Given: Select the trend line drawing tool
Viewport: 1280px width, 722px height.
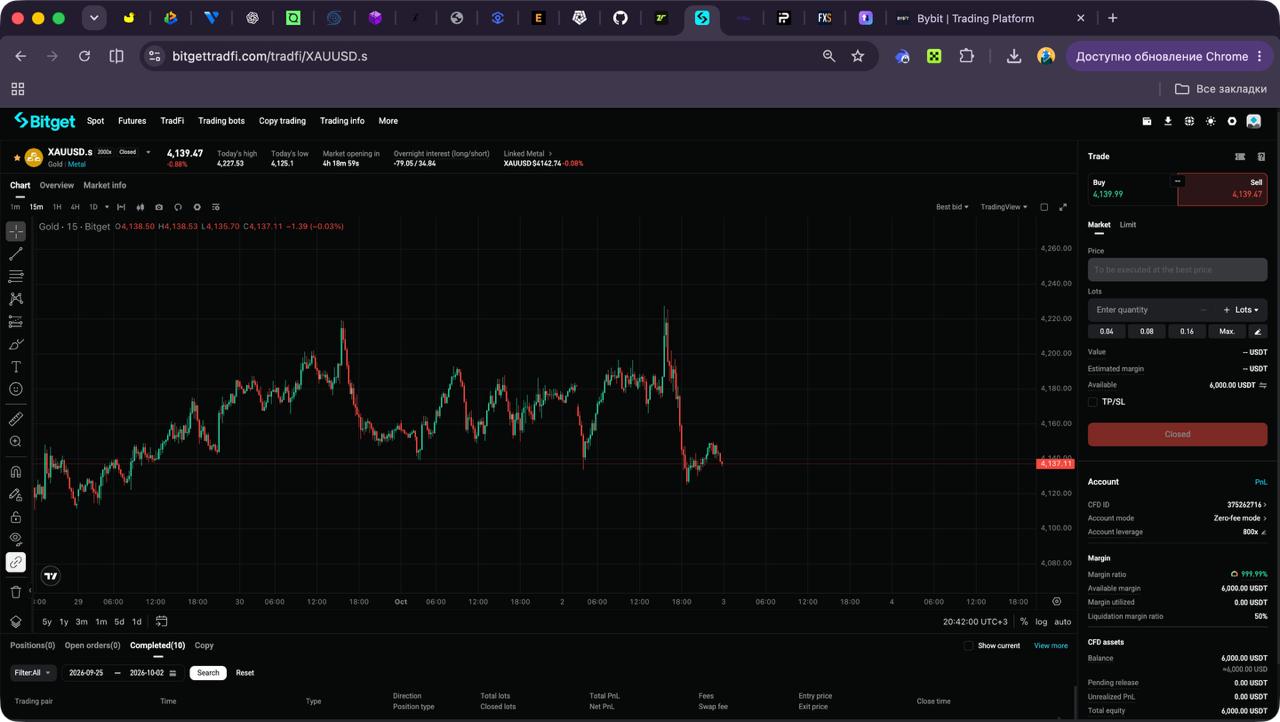Looking at the screenshot, I should pos(16,254).
